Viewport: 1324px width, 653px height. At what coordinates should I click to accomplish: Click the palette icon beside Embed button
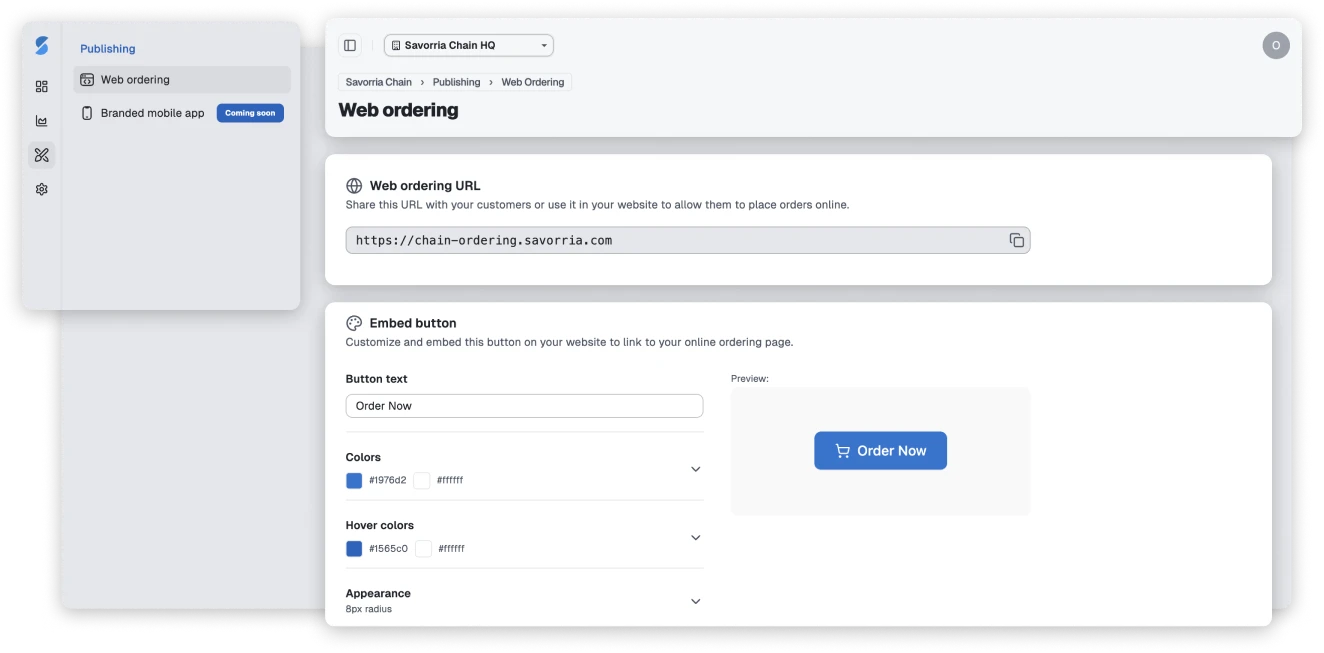coord(354,323)
